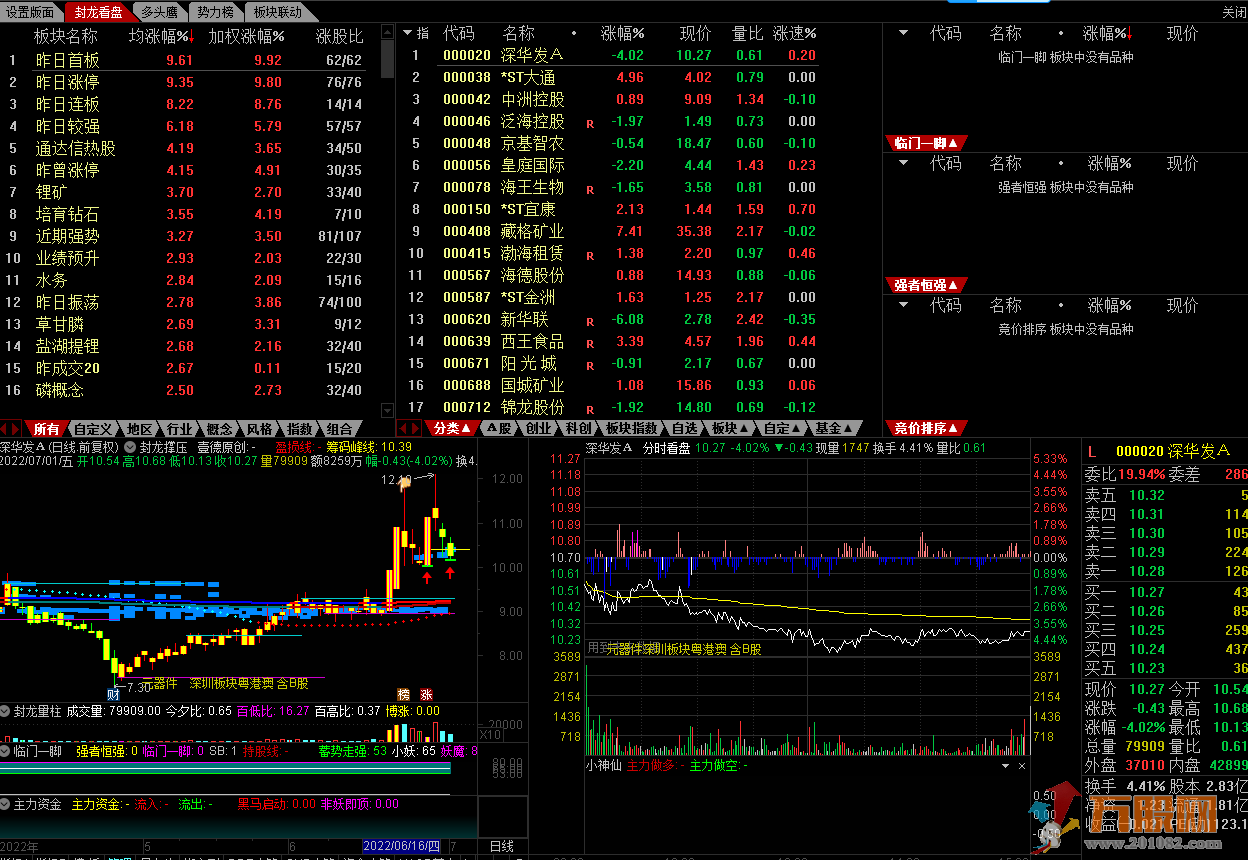This screenshot has height=860, width=1248.
Task: Select the 板块指数 stock list tab
Action: point(632,428)
